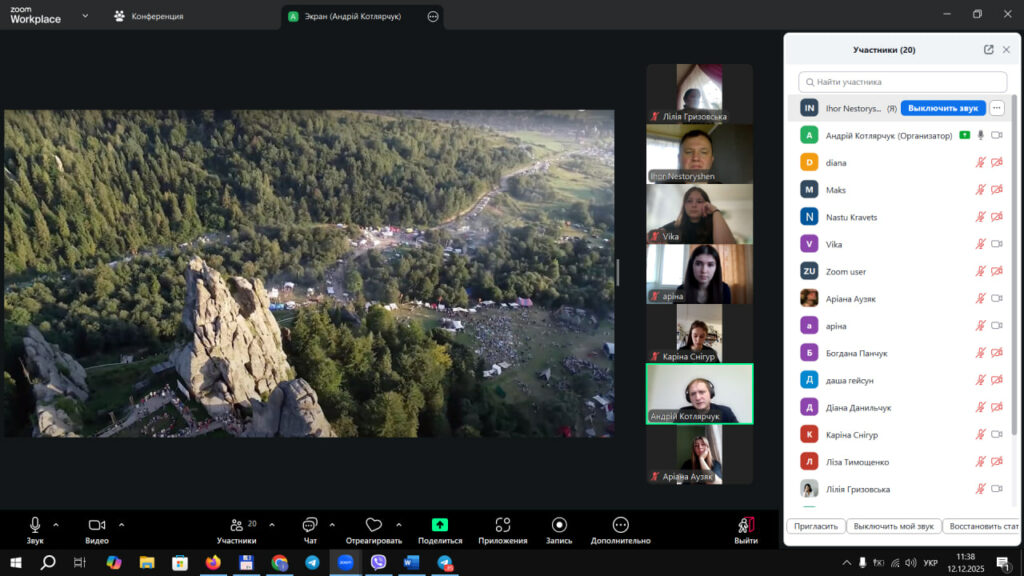Switch to the Конференция tab
Viewport: 1024px width, 576px height.
148,16
